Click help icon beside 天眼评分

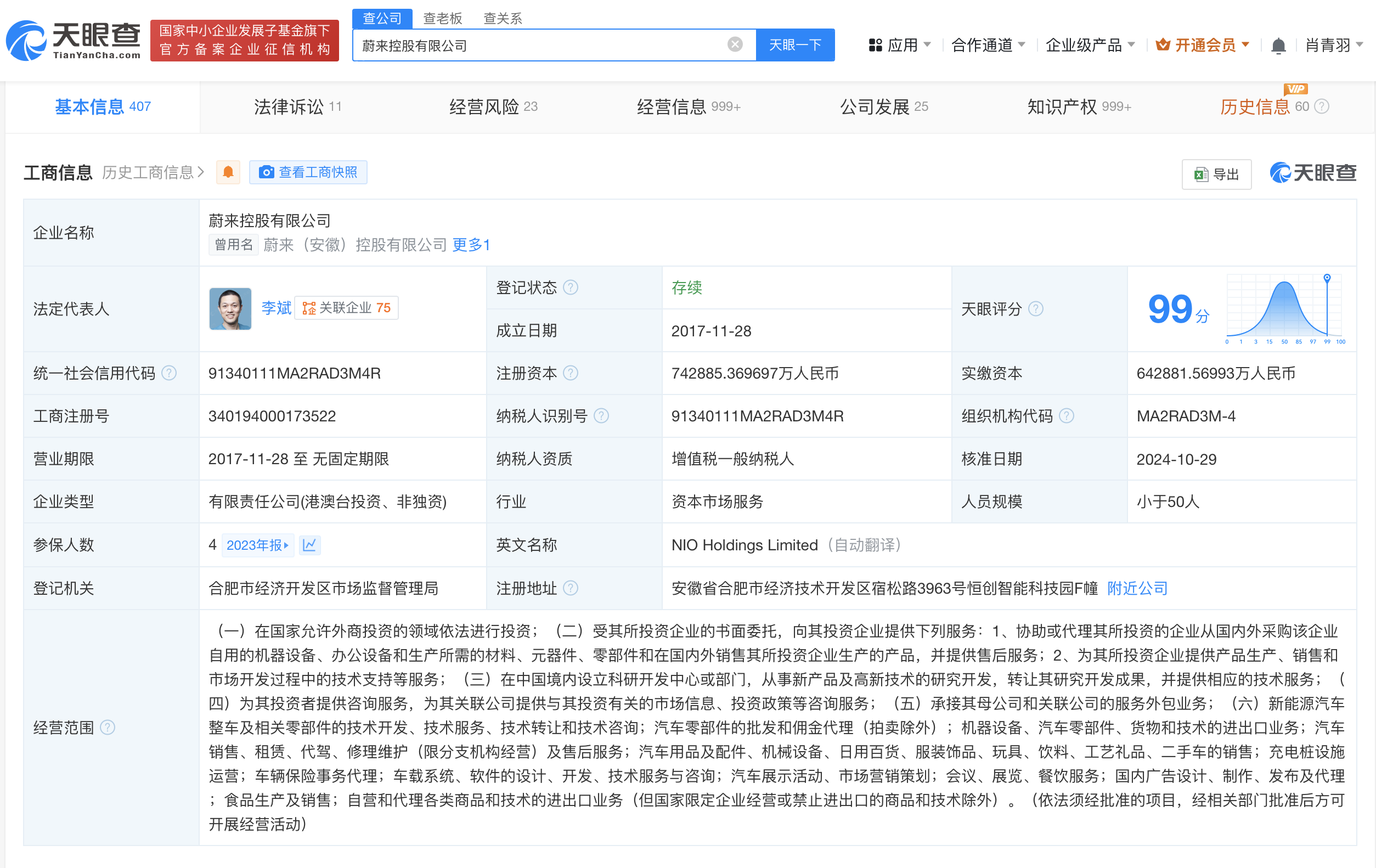1035,309
